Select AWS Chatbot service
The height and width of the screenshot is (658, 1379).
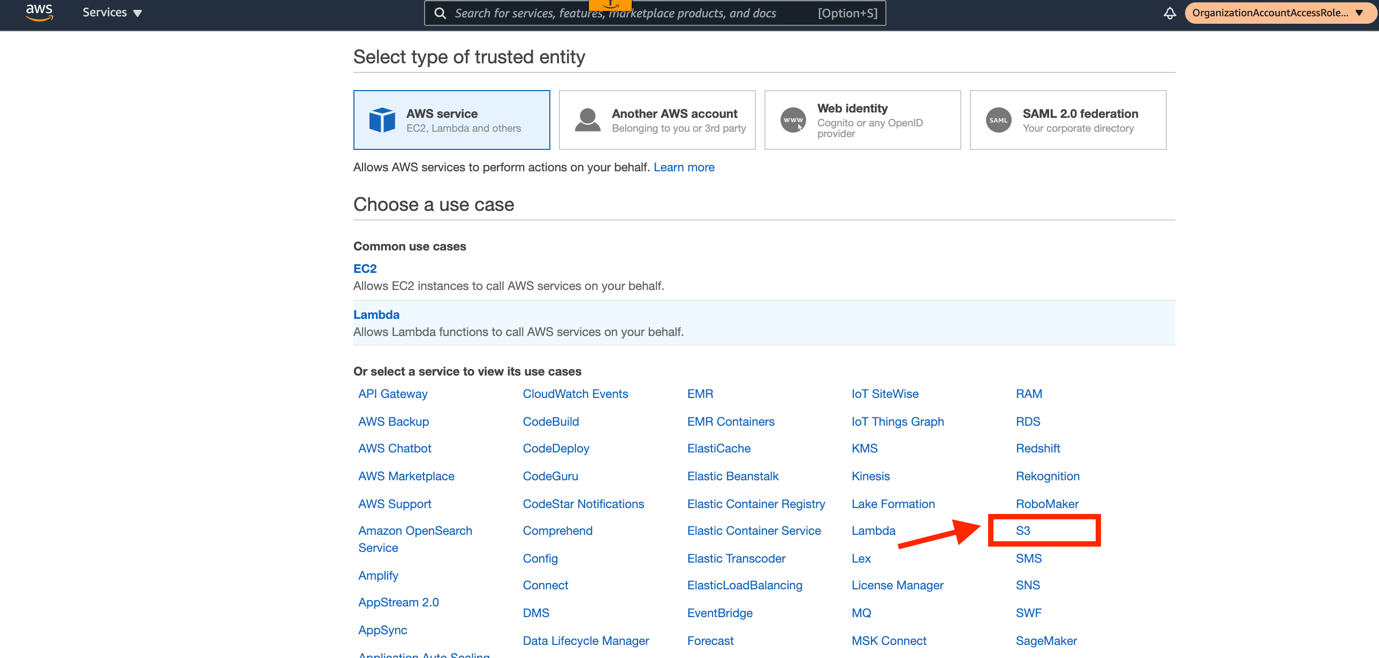[x=395, y=449]
